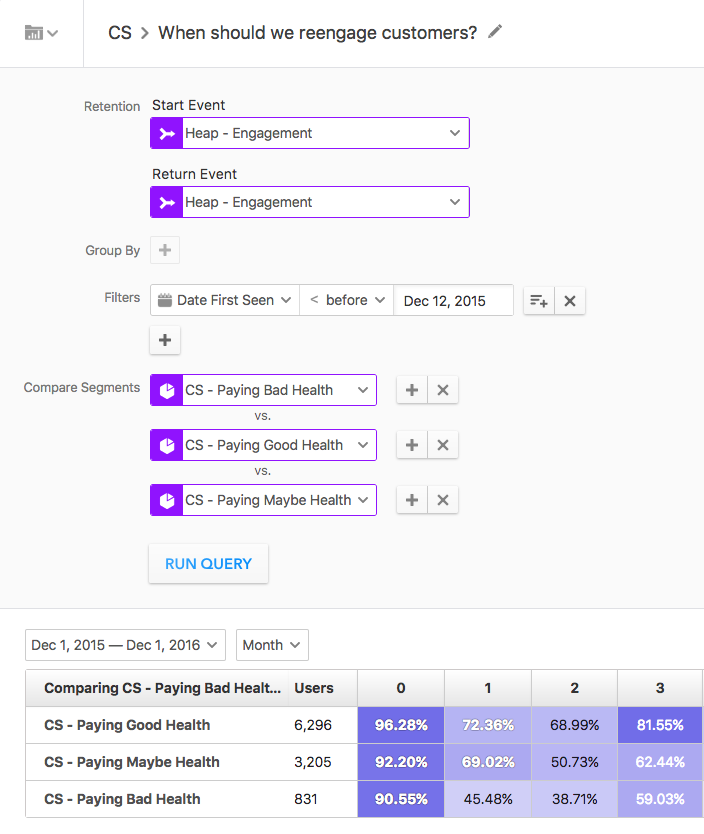Click the 3,205 users count
The image size is (704, 834).
[313, 762]
